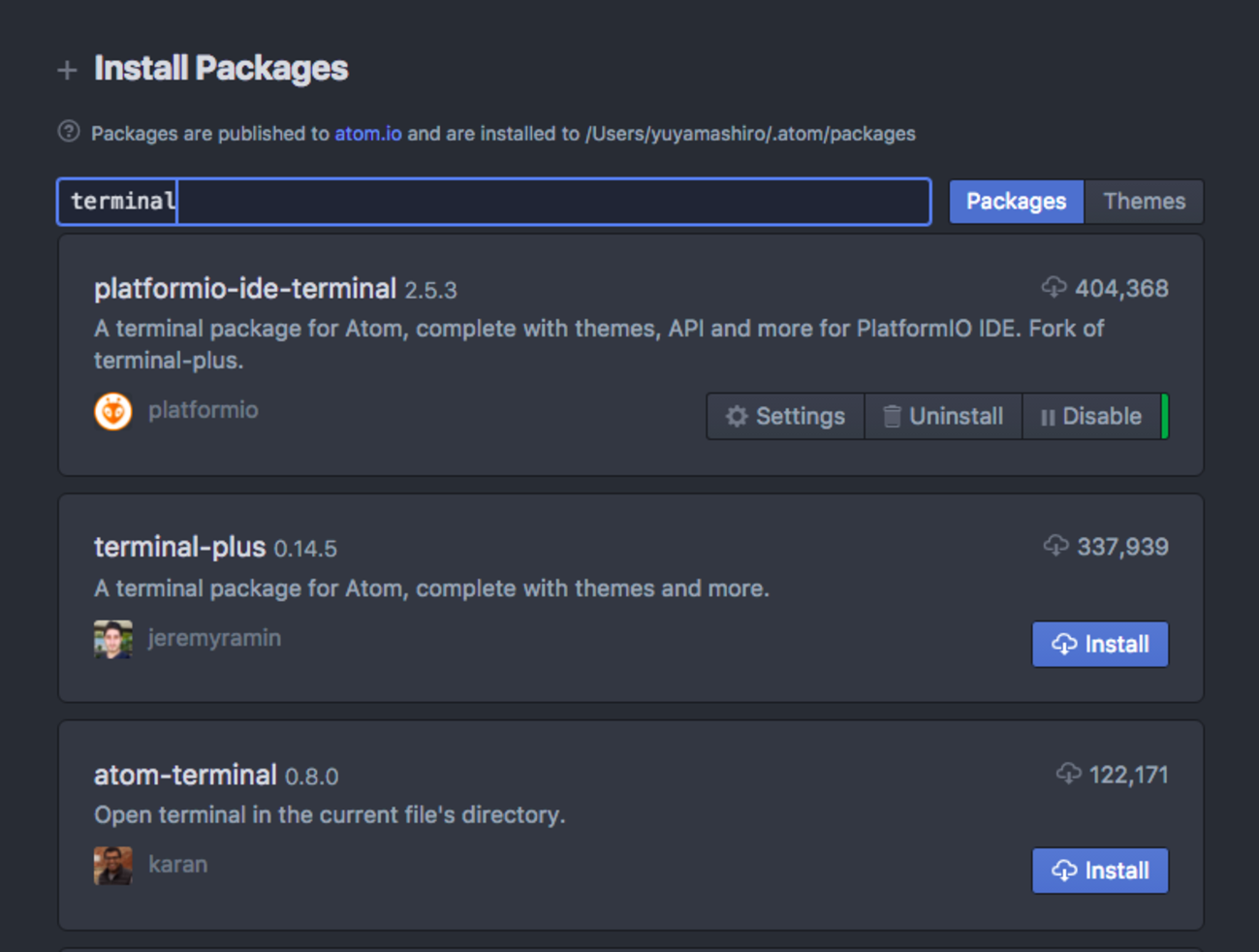Install the terminal-plus package

[1100, 645]
